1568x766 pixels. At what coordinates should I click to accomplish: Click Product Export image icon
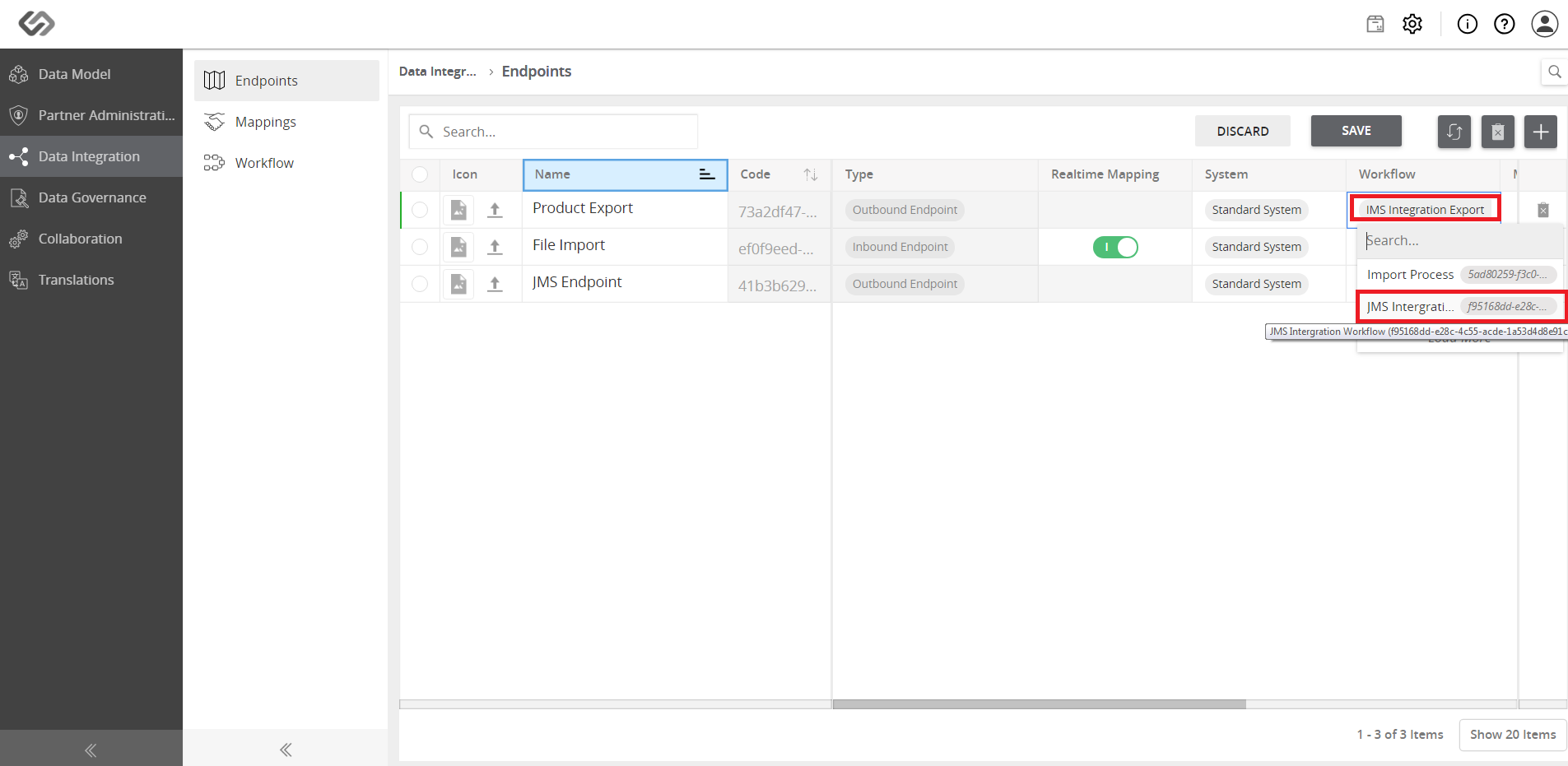[458, 210]
